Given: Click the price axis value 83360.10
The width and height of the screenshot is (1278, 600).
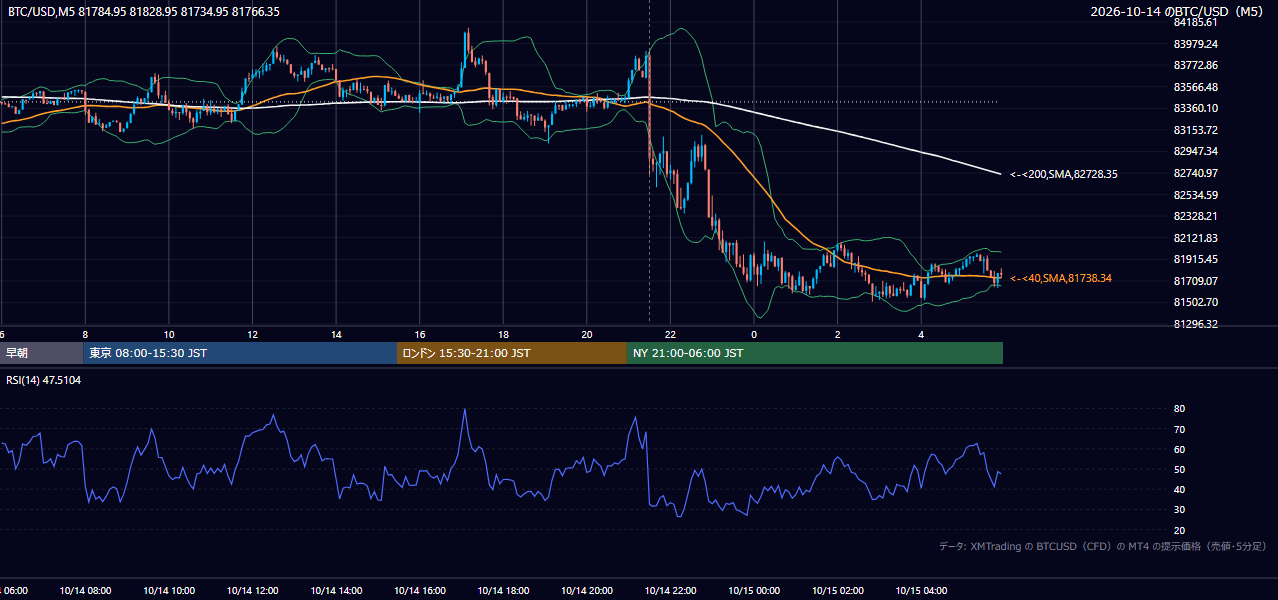Looking at the screenshot, I should click(x=1195, y=108).
